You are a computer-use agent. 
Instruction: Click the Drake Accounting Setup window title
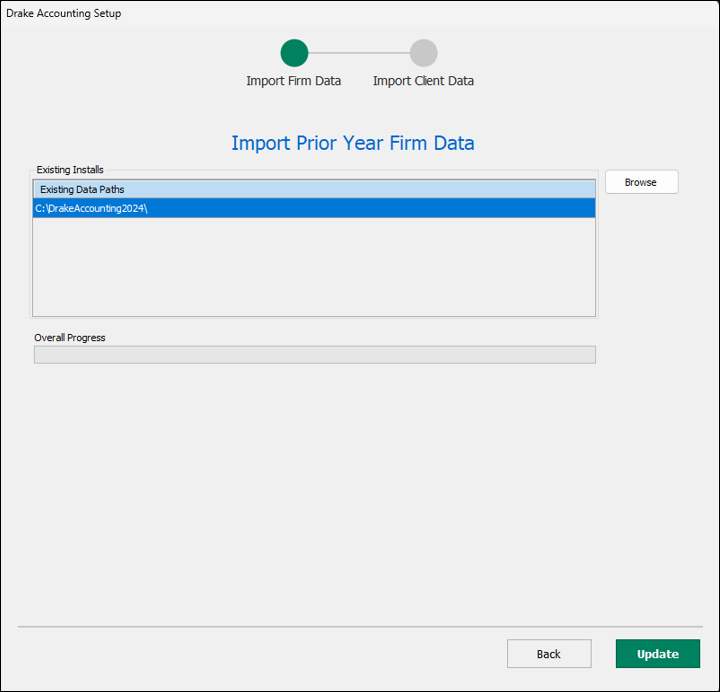(x=63, y=13)
